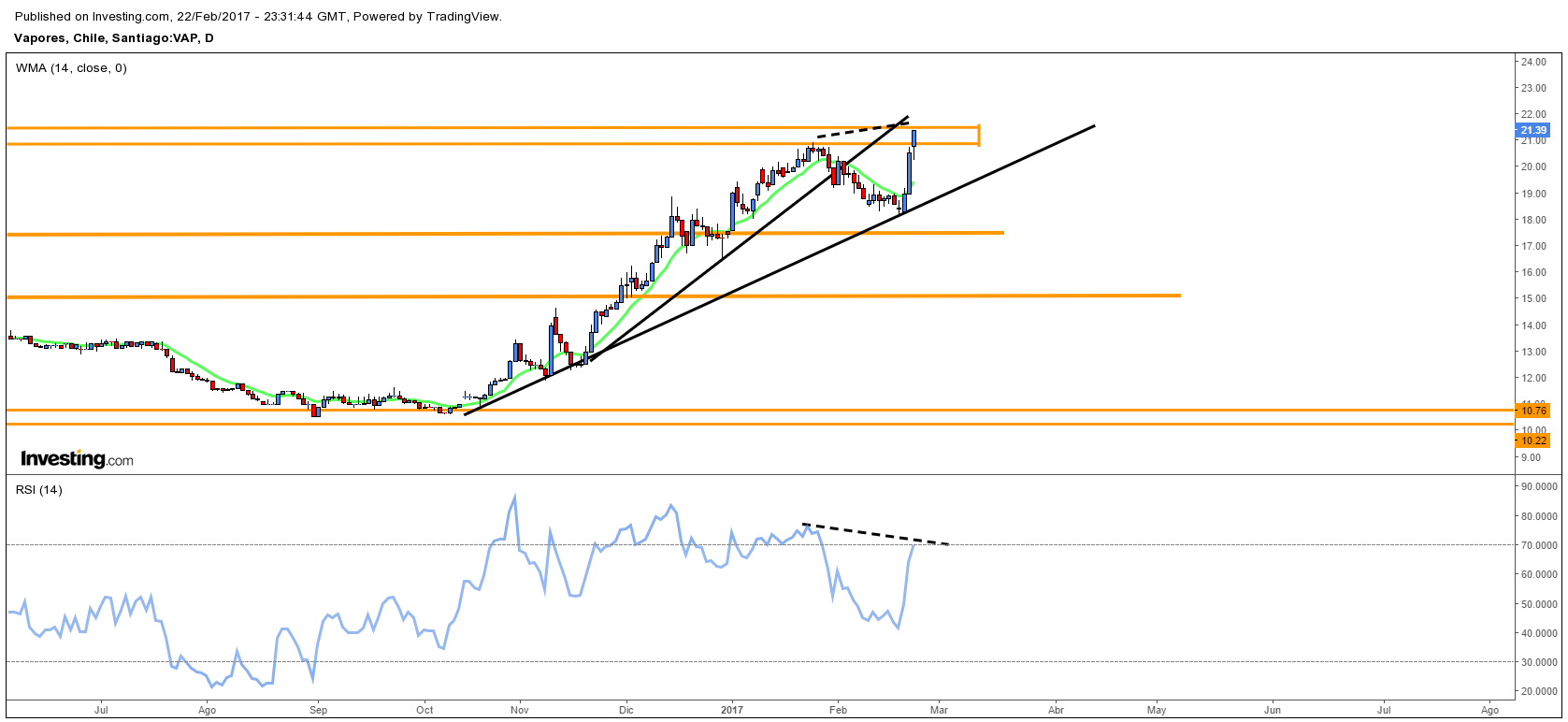Click the Abr label on the time axis
The height and width of the screenshot is (722, 1568).
click(x=1056, y=710)
